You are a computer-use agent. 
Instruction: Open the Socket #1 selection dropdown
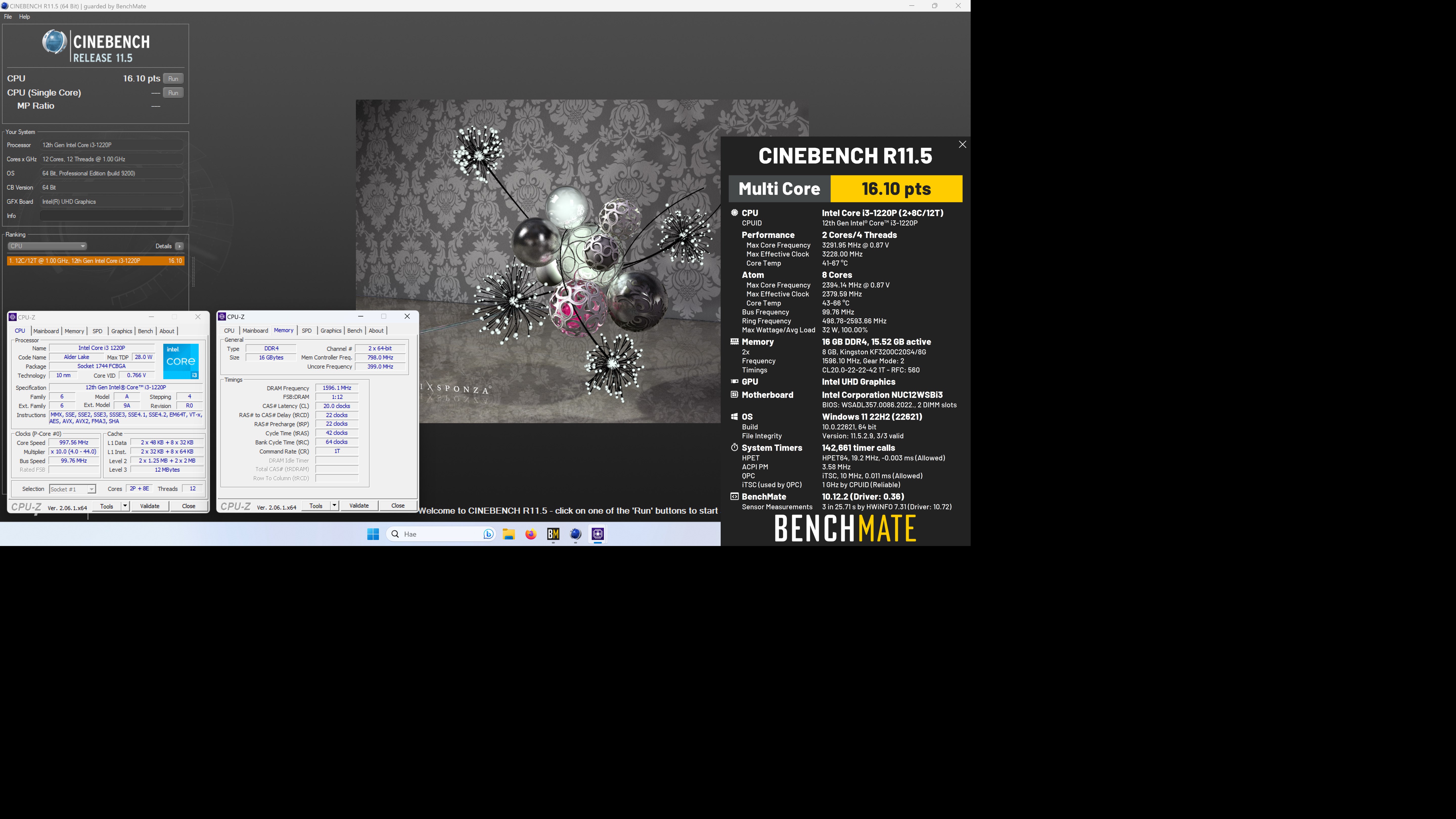pyautogui.click(x=72, y=489)
